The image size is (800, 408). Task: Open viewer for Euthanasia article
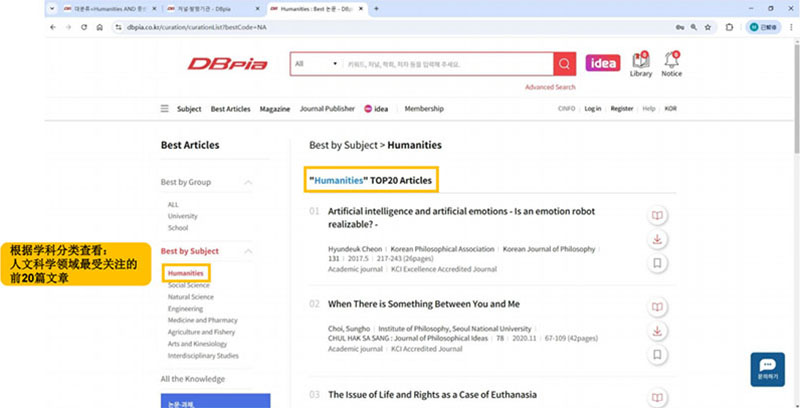(657, 398)
